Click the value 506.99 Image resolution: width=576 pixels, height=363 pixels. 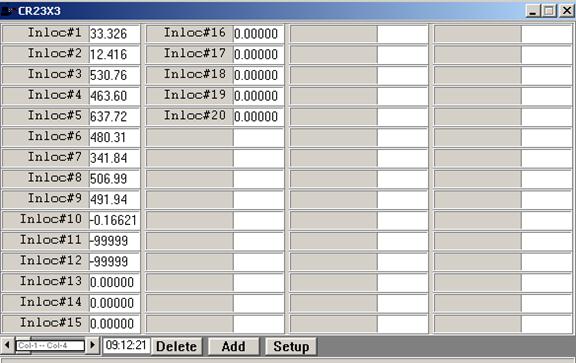115,179
